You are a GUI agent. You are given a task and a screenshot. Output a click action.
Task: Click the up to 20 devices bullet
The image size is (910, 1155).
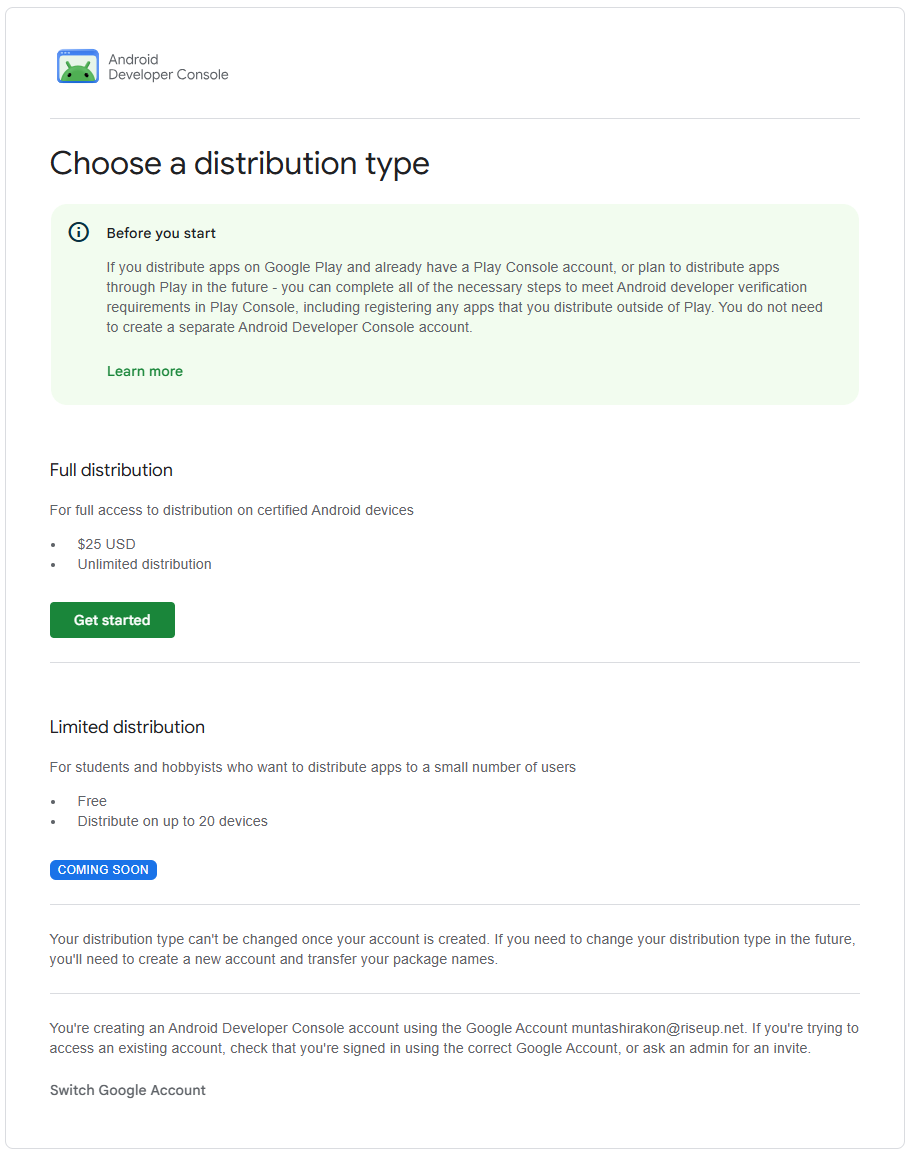172,821
